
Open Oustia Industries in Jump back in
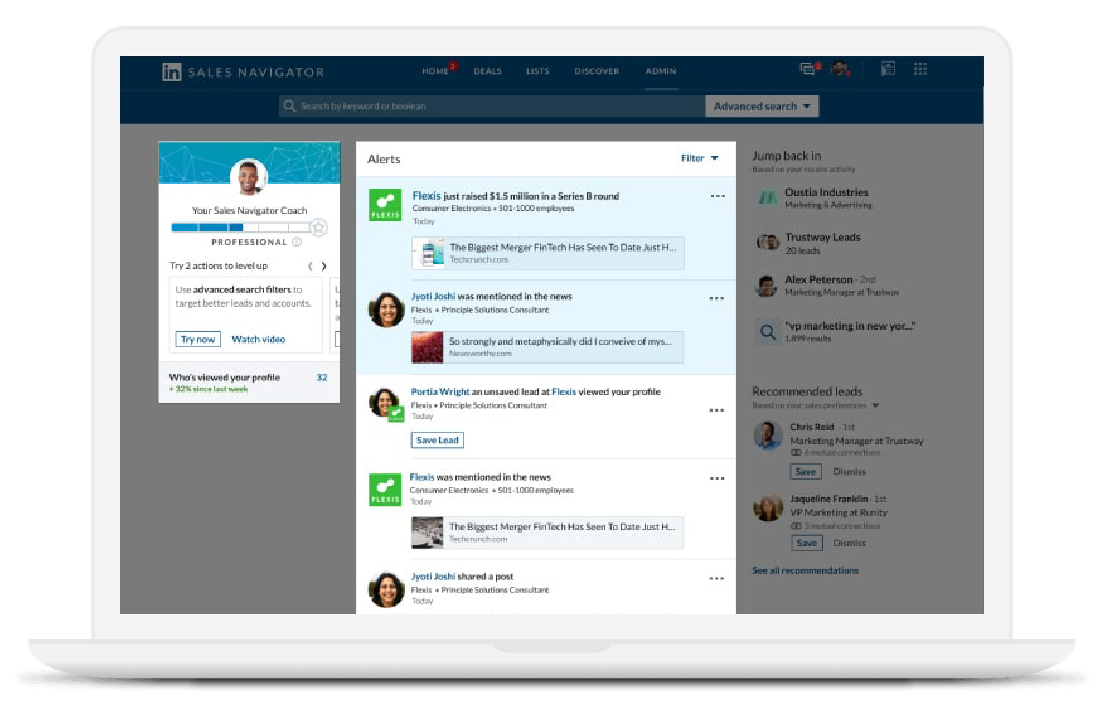click(827, 192)
